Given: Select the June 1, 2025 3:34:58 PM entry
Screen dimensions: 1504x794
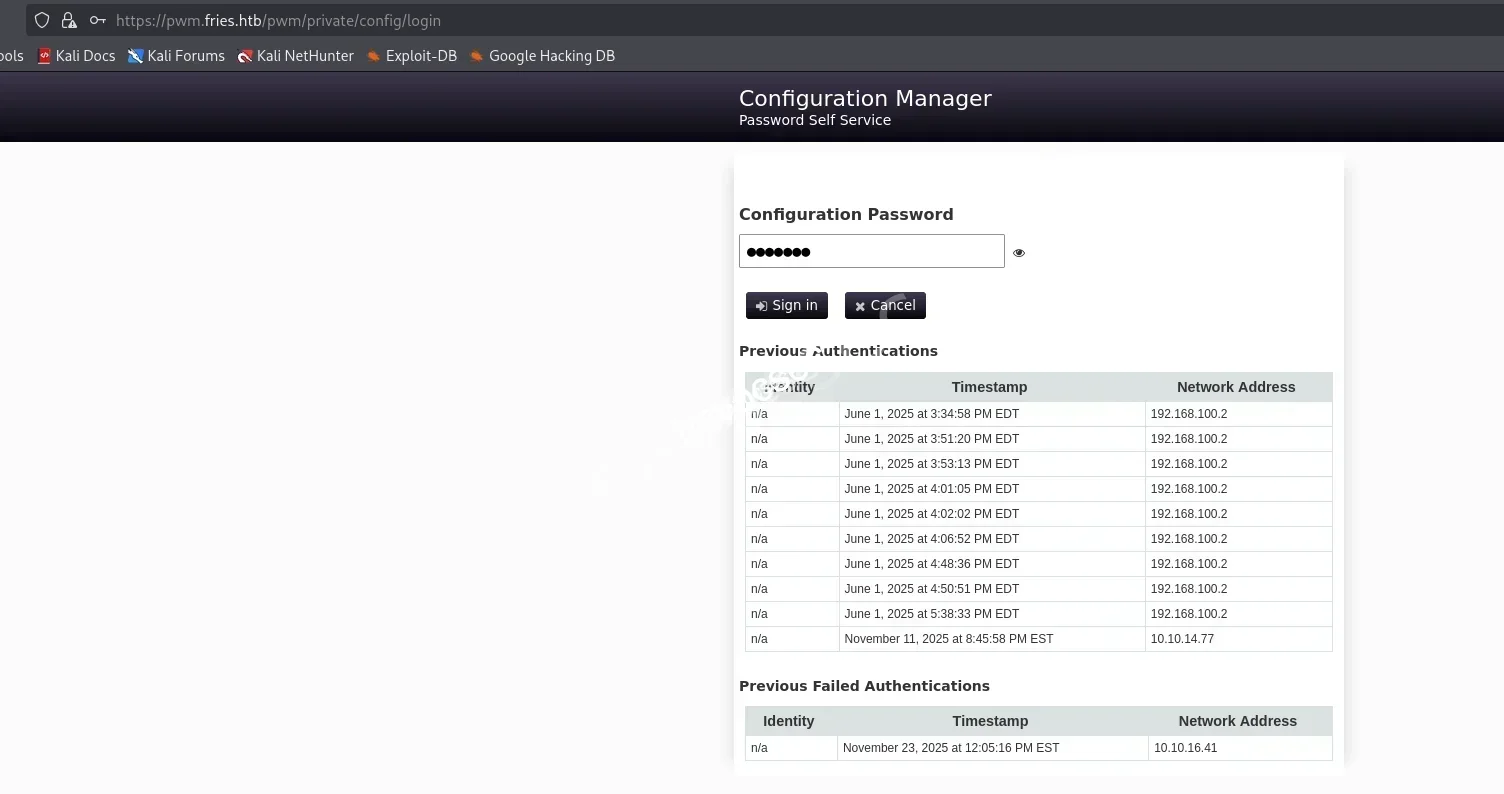Looking at the screenshot, I should pyautogui.click(x=931, y=414).
